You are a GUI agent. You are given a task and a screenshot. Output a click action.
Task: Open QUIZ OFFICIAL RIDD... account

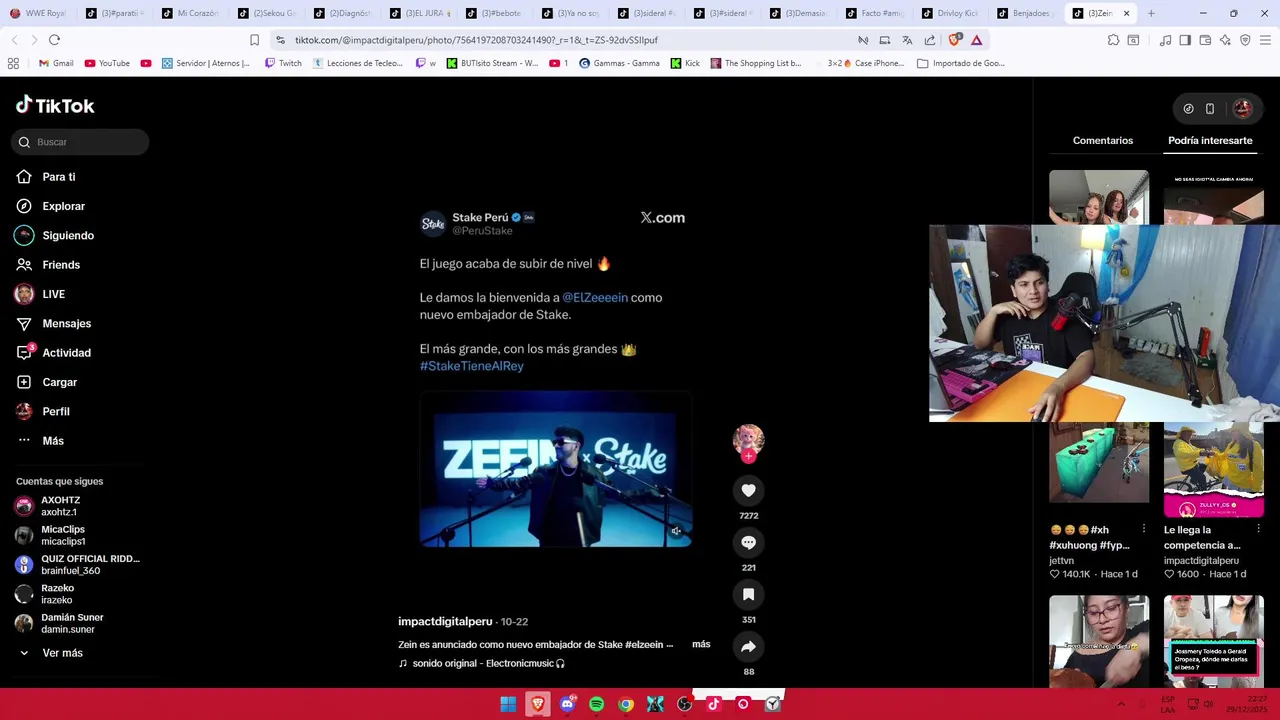(78, 564)
